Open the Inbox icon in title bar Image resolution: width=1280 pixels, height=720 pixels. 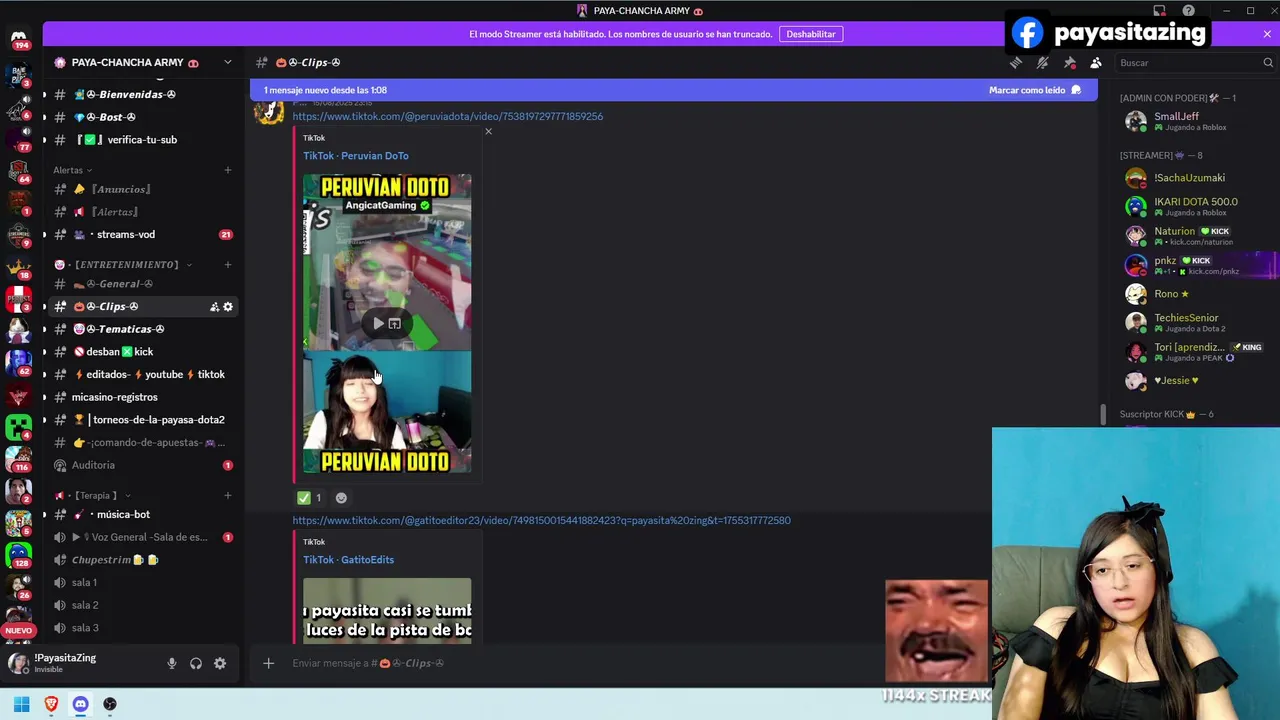1160,11
